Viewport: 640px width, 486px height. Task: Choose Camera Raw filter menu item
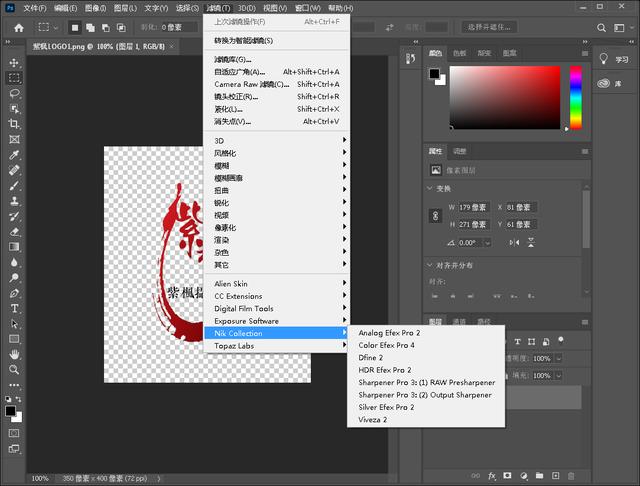click(277, 84)
